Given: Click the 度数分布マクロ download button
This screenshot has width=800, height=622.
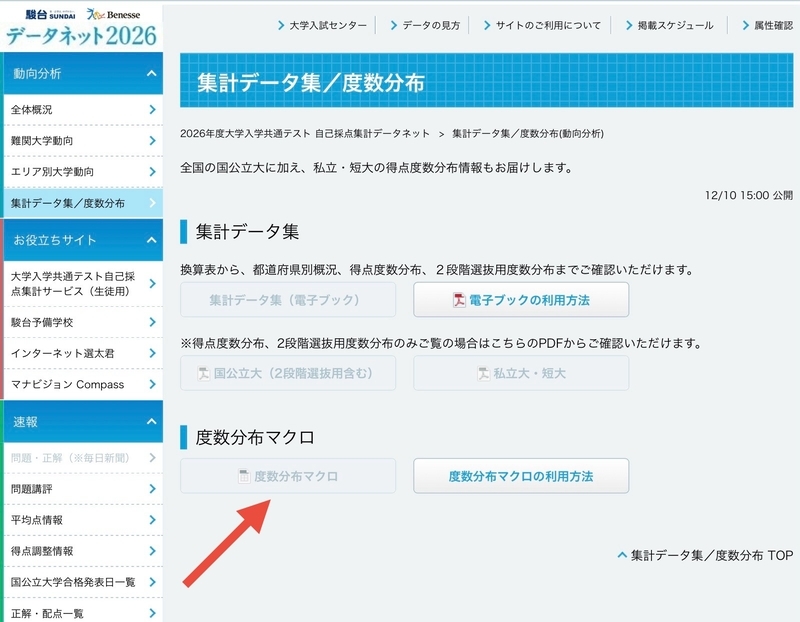Looking at the screenshot, I should [288, 476].
